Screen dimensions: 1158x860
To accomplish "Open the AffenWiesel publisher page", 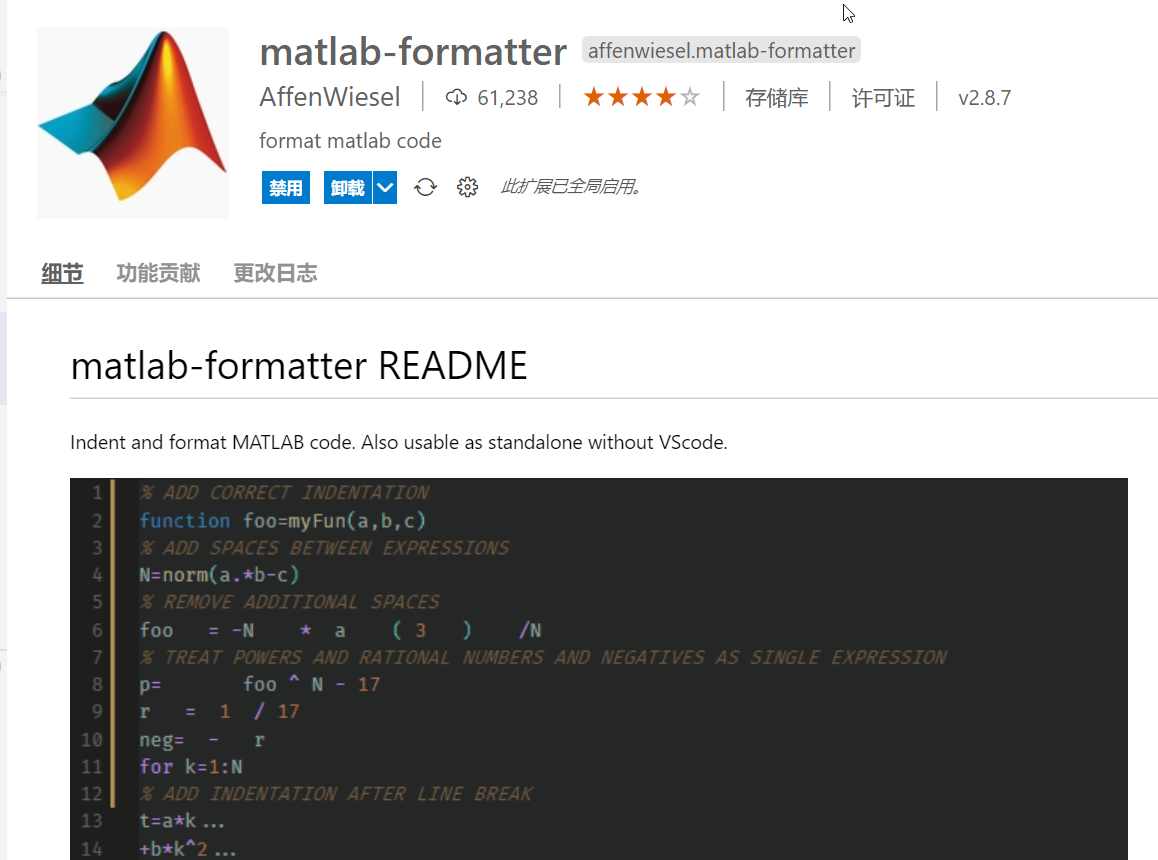I will tap(330, 97).
